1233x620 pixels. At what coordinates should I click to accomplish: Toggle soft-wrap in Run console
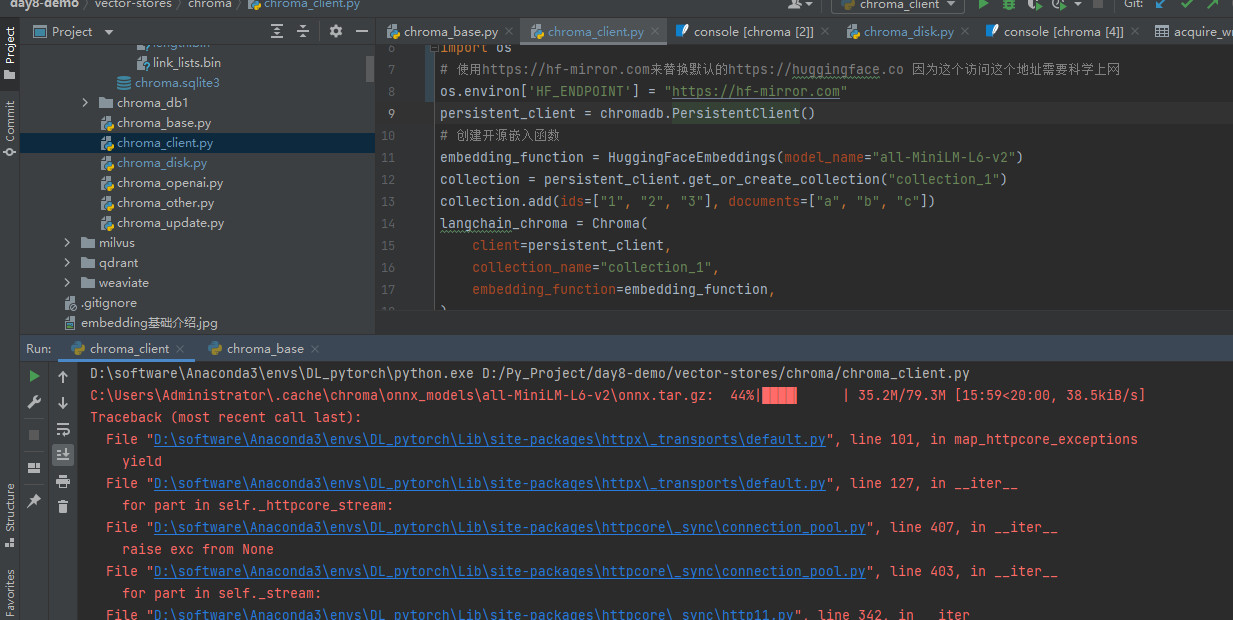pos(63,429)
